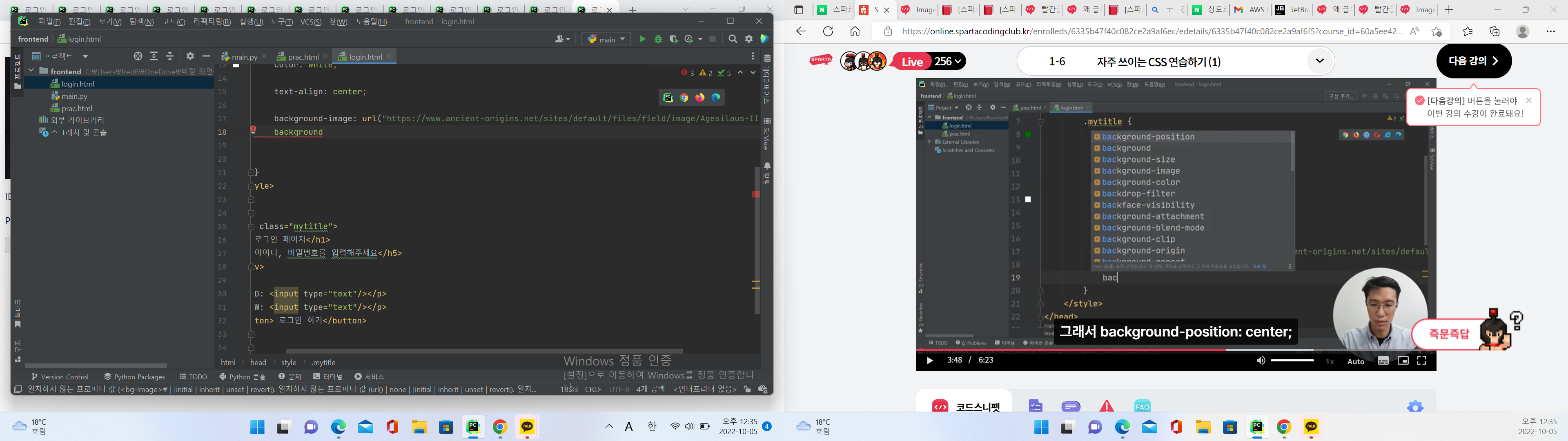The height and width of the screenshot is (441, 1568).
Task: Open Edge read aloud feature
Action: click(1414, 31)
